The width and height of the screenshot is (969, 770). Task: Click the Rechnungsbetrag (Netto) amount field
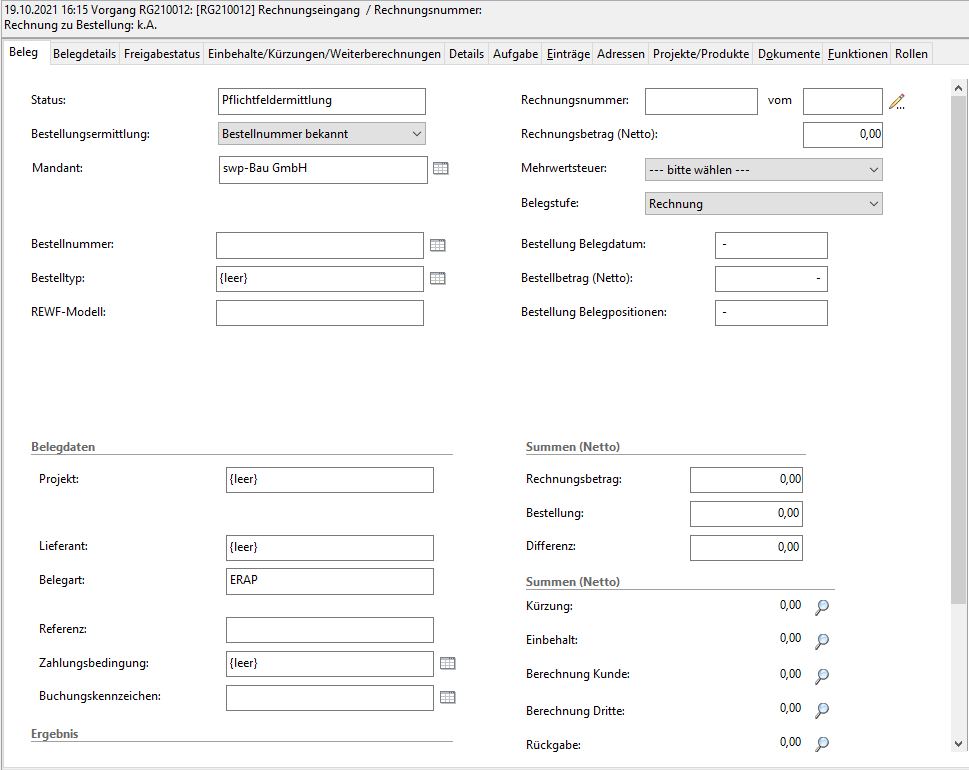click(843, 135)
